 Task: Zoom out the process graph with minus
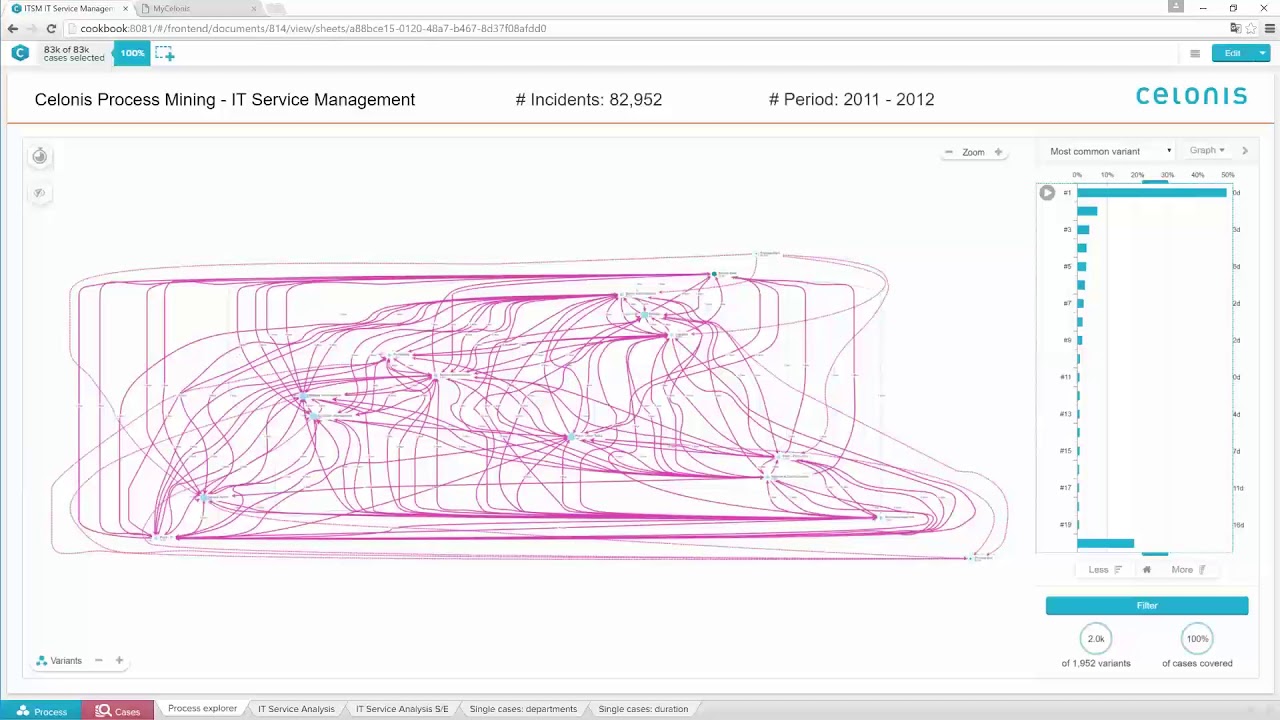[x=949, y=152]
